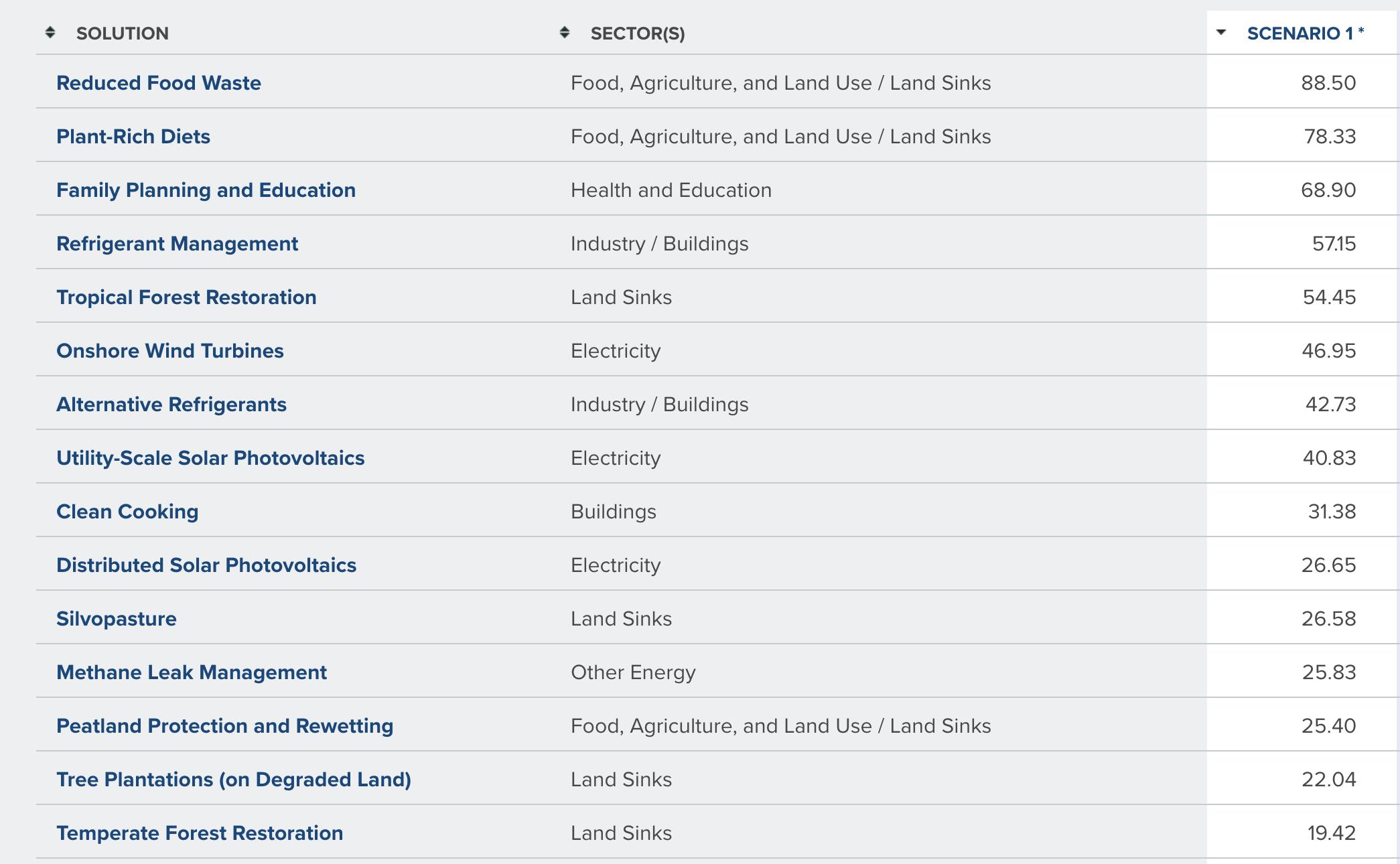Open Methane Leak Management link
The height and width of the screenshot is (864, 1400).
[192, 672]
